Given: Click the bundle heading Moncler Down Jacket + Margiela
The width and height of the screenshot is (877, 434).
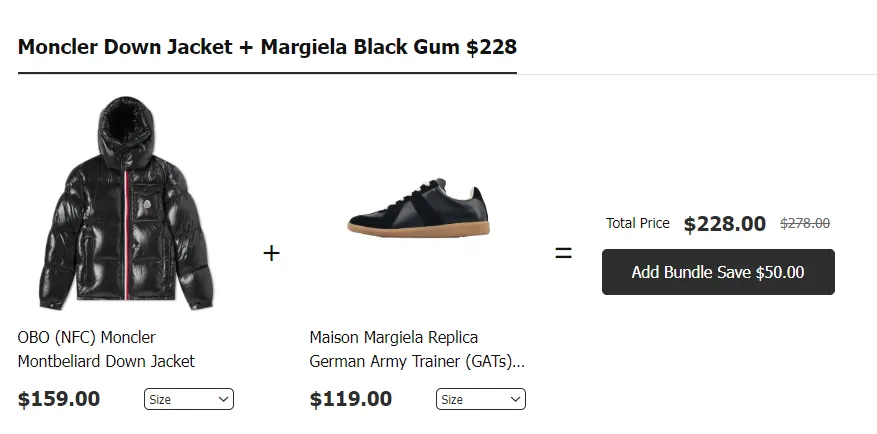Looking at the screenshot, I should click(267, 47).
